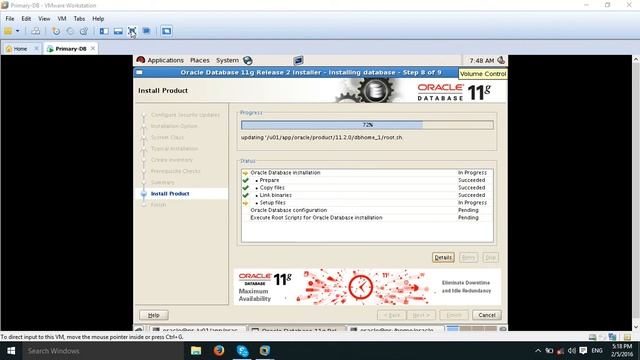The image size is (640, 360).
Task: Click the installer Help button
Action: click(154, 315)
